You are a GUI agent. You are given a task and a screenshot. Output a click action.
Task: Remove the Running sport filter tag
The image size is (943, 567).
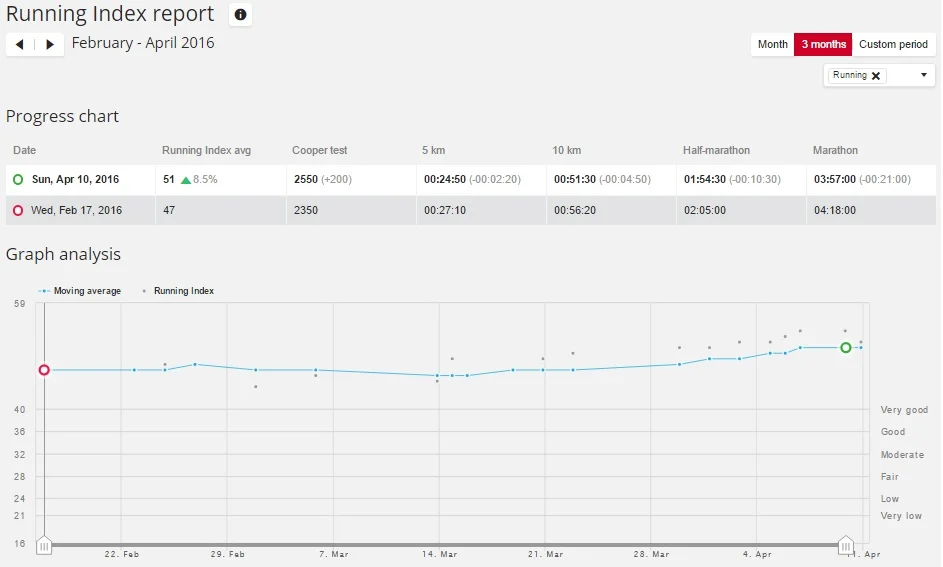point(877,76)
